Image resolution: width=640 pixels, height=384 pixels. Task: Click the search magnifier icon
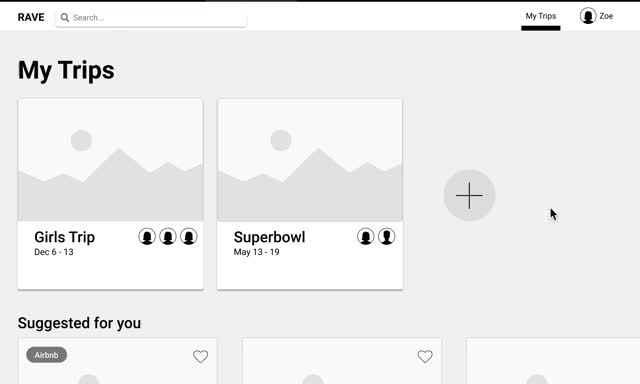click(x=64, y=18)
